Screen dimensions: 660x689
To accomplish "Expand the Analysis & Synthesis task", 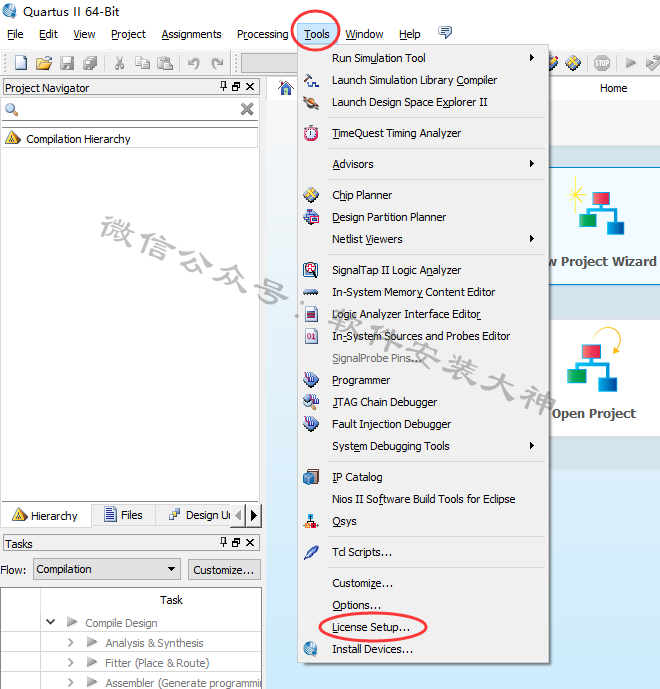I will click(x=71, y=642).
